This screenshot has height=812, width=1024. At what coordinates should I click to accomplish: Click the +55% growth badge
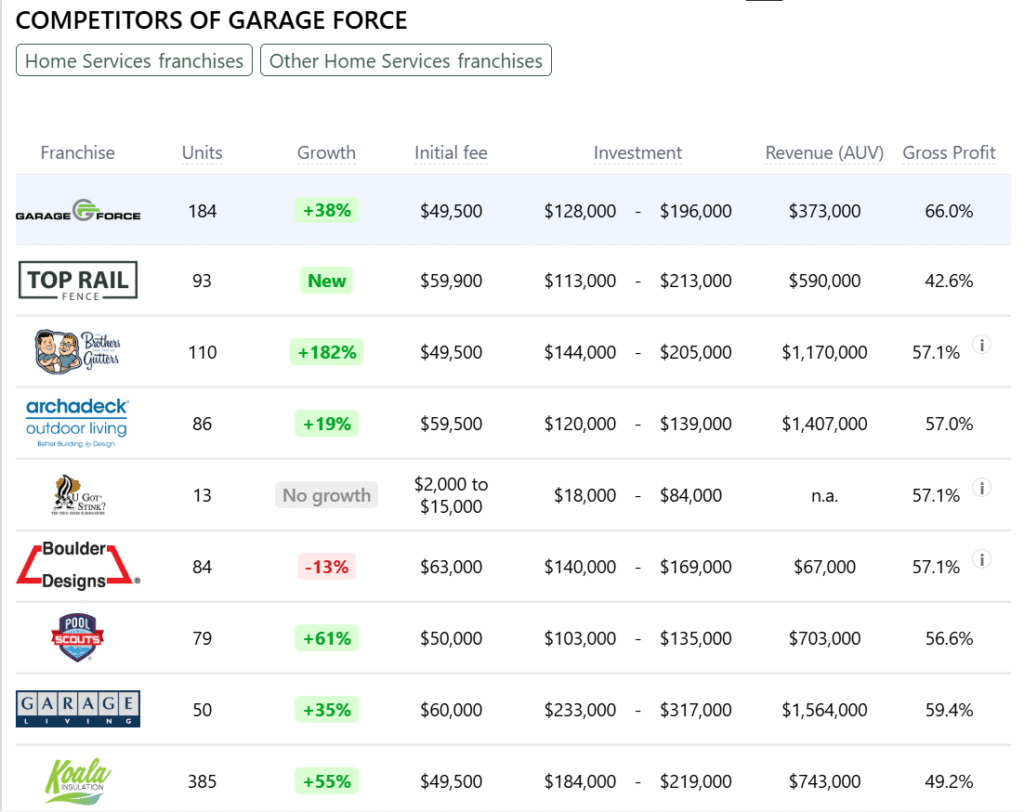click(x=327, y=781)
